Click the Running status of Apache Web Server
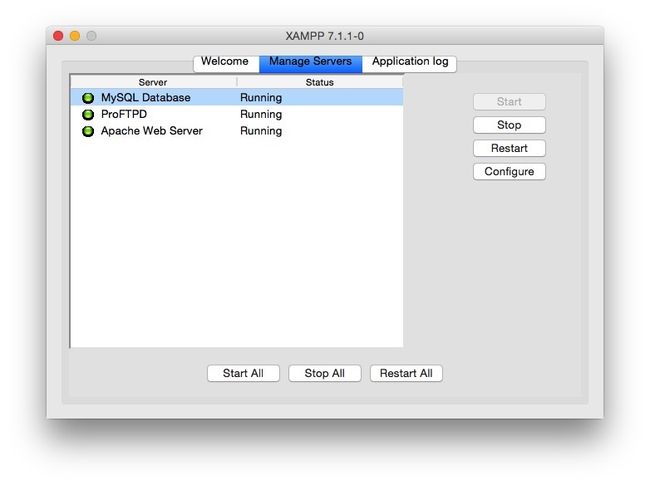The height and width of the screenshot is (485, 650). 261,131
